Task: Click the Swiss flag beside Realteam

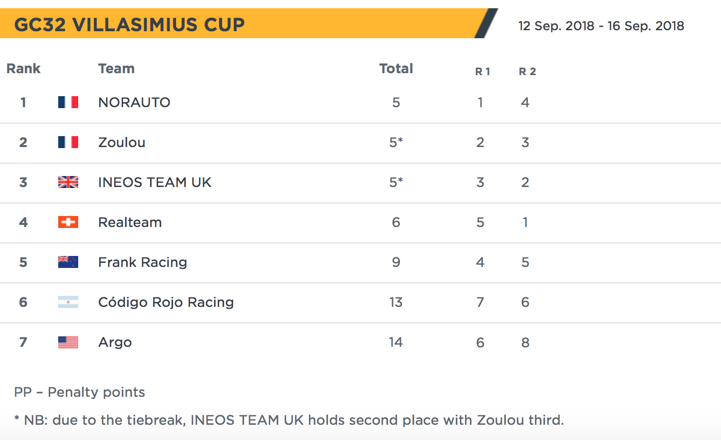Action: (68, 222)
